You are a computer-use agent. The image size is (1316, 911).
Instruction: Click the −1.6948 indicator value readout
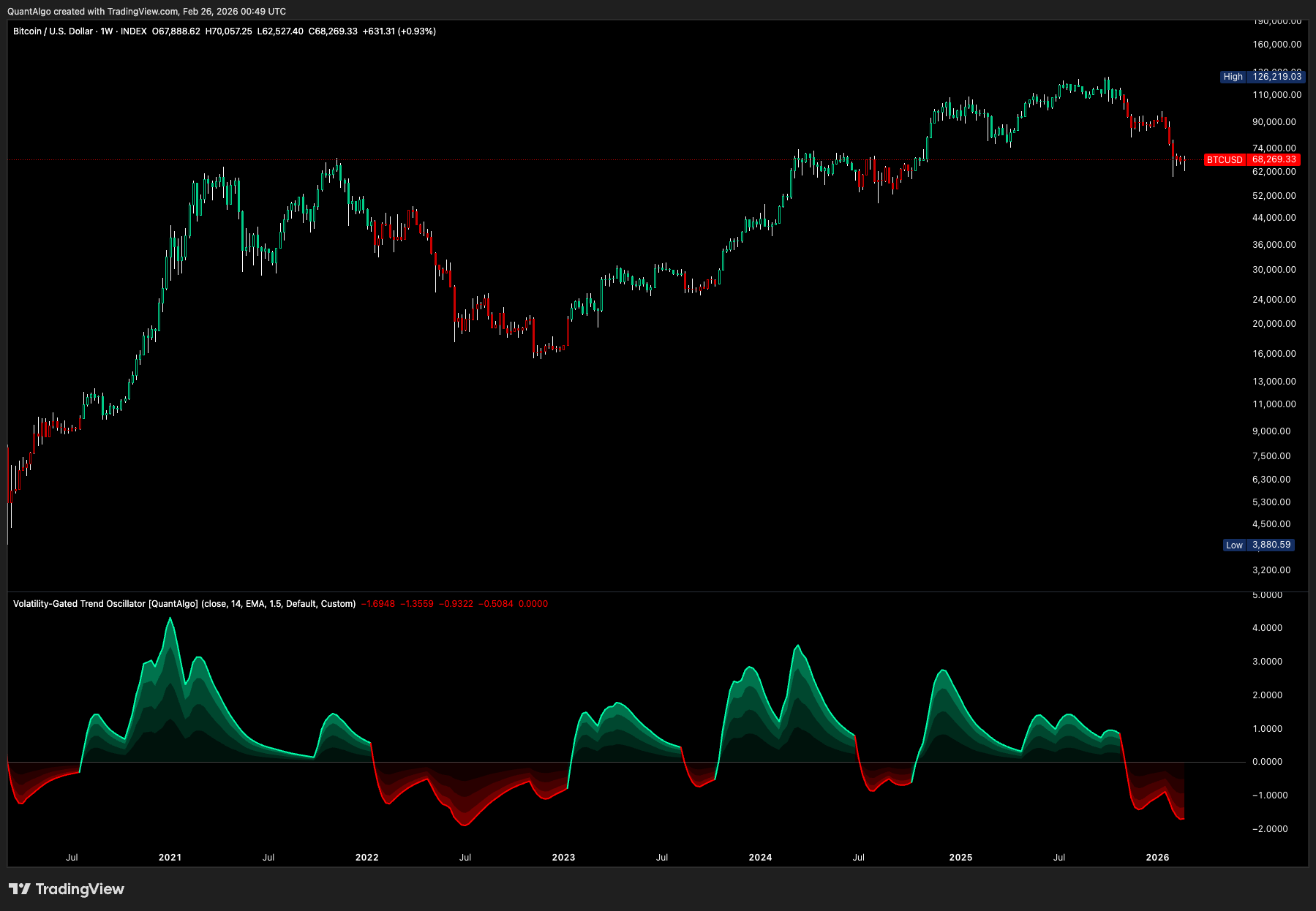pos(378,604)
